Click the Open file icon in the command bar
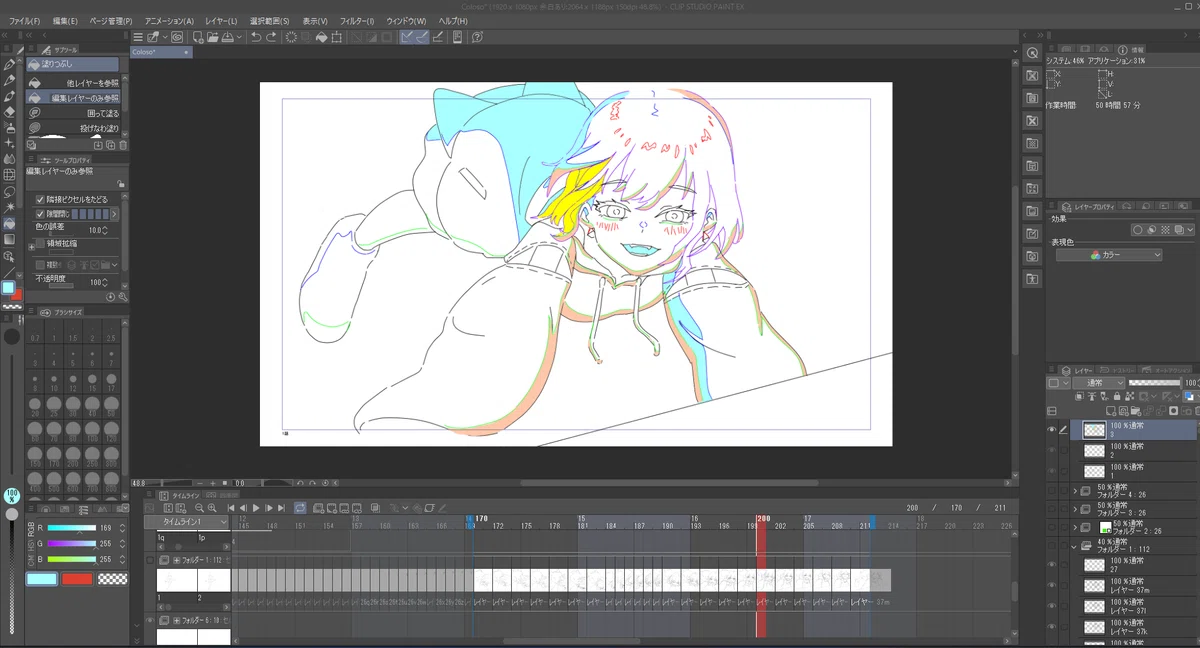The height and width of the screenshot is (648, 1200). 213,37
